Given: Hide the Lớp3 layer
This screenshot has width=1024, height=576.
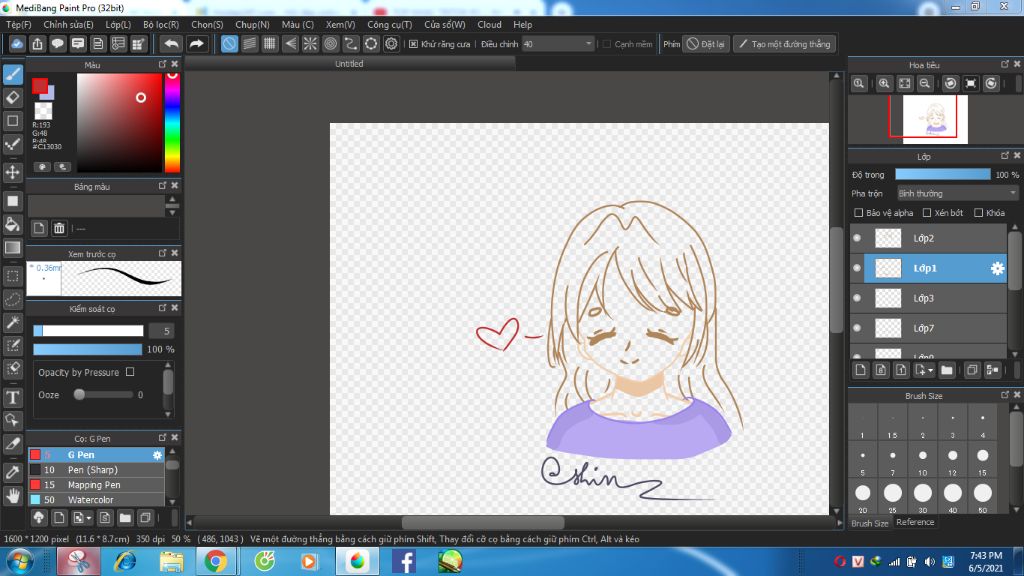Looking at the screenshot, I should [x=857, y=298].
